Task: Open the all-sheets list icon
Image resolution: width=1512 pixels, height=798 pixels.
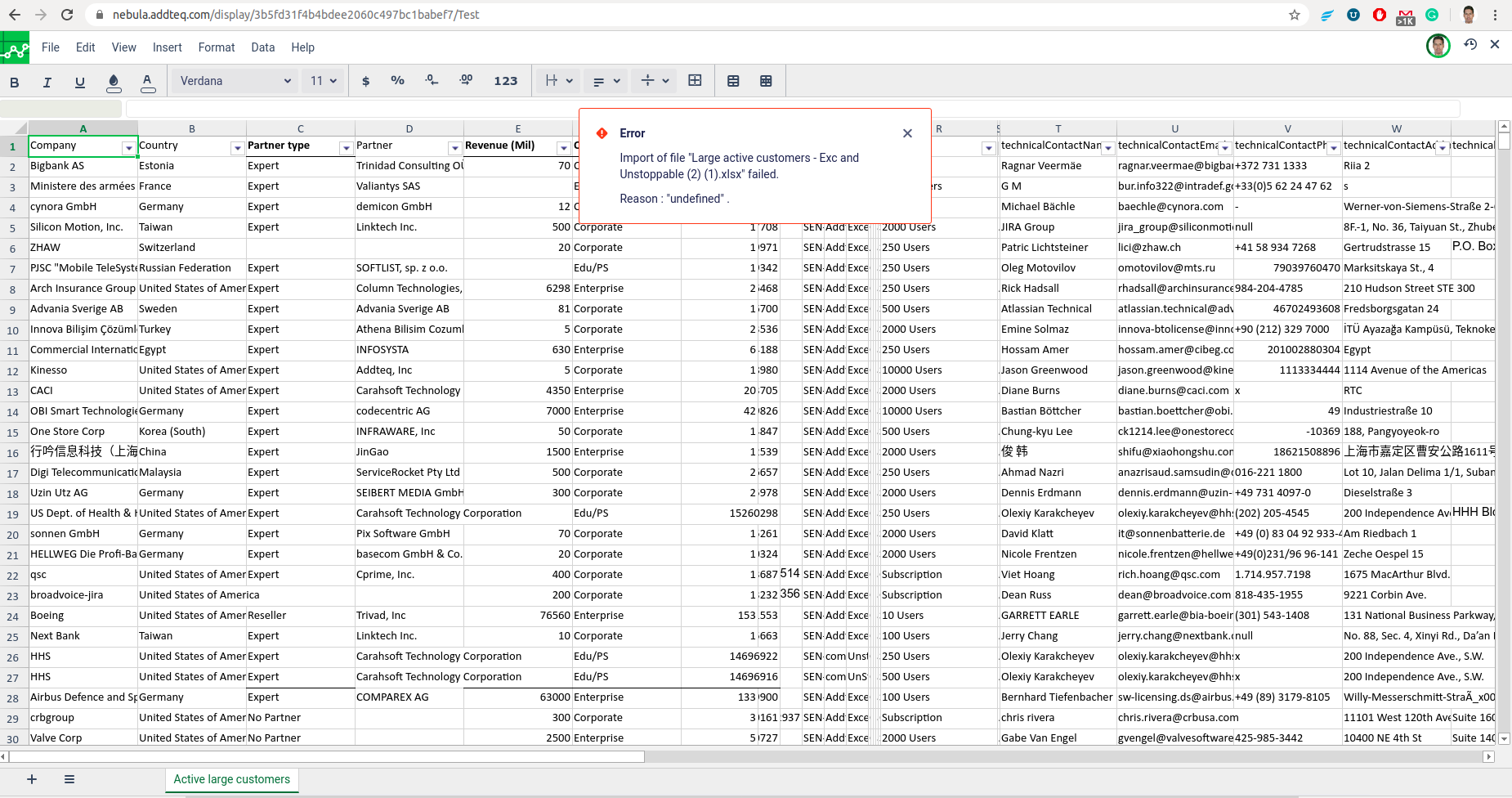Action: (69, 779)
